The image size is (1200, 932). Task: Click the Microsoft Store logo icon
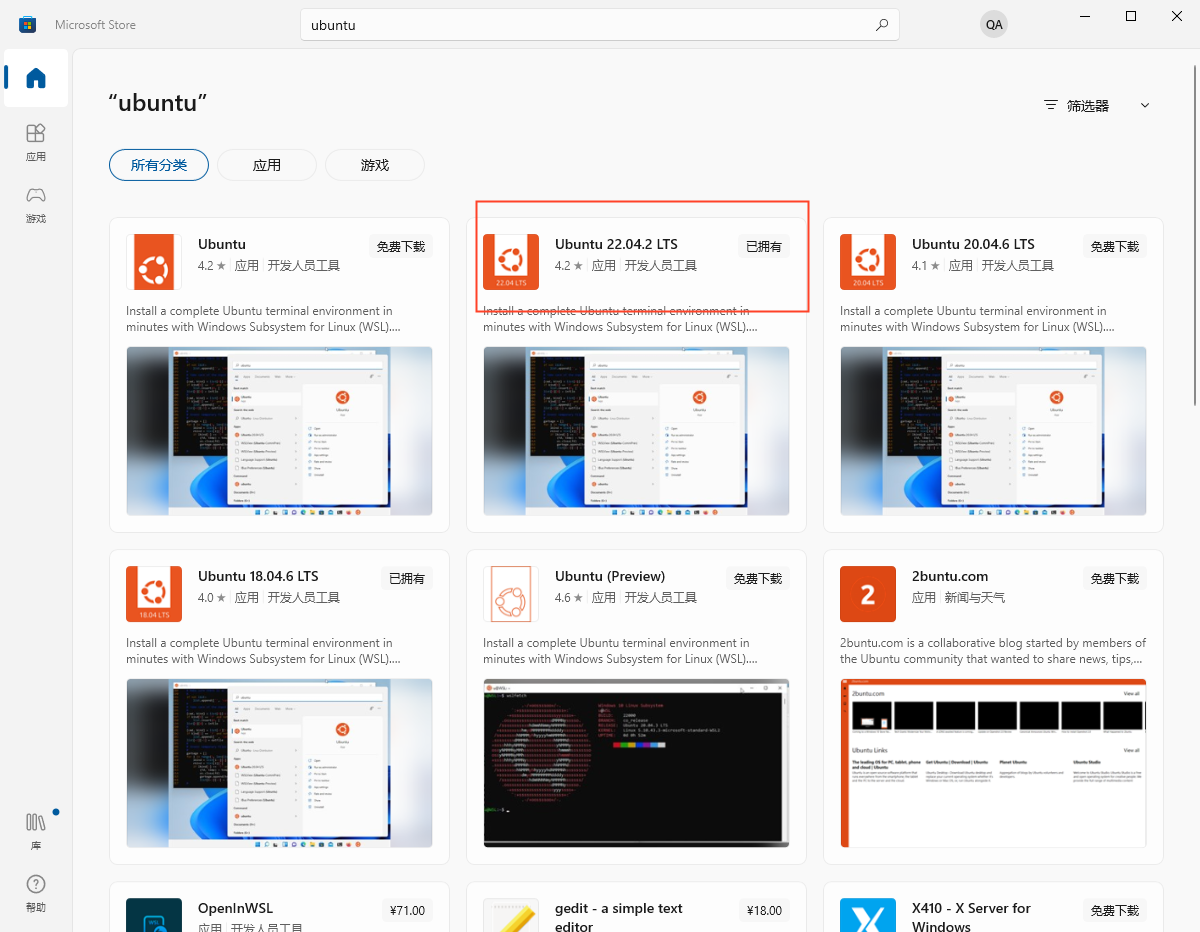(x=27, y=24)
